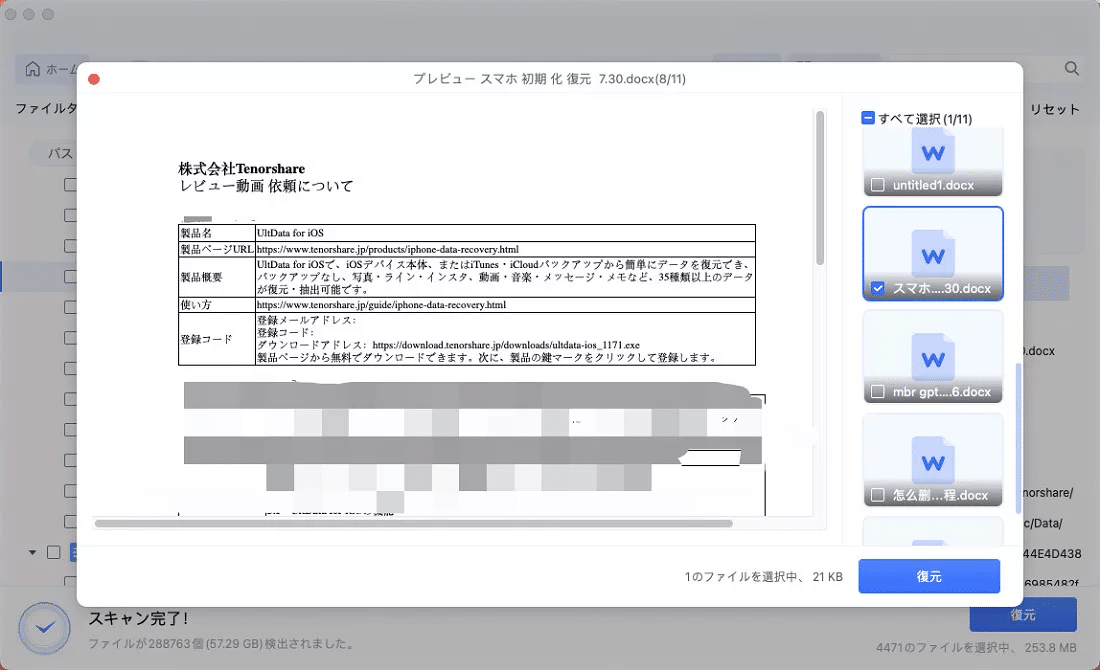The height and width of the screenshot is (670, 1100).
Task: Check the 怎么删...程.docx checkbox
Action: (877, 495)
